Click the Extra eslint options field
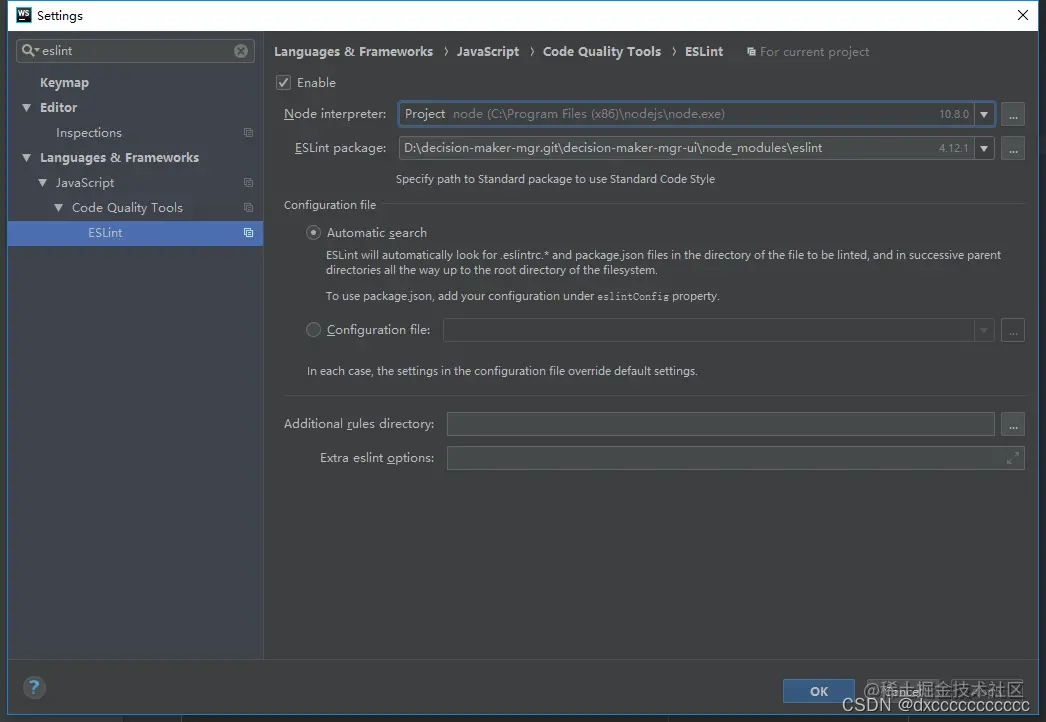The height and width of the screenshot is (722, 1046). pos(735,458)
